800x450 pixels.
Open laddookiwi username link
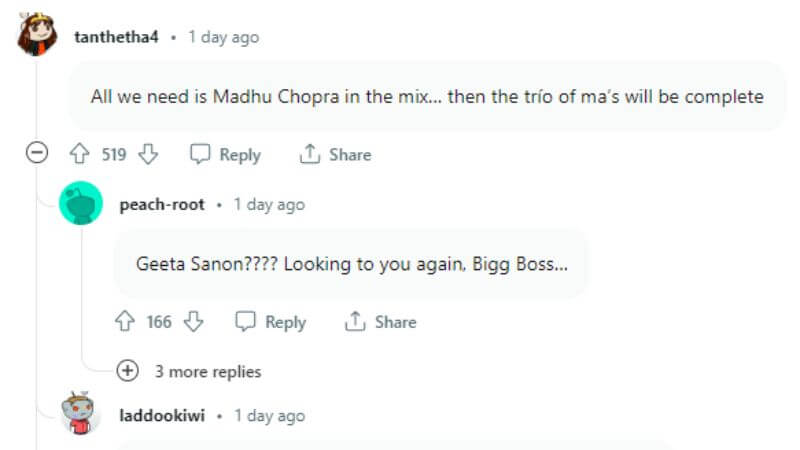coord(162,415)
